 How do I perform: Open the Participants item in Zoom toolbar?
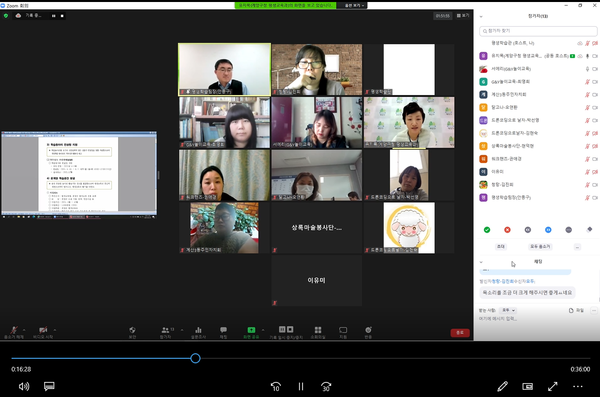(x=166, y=332)
